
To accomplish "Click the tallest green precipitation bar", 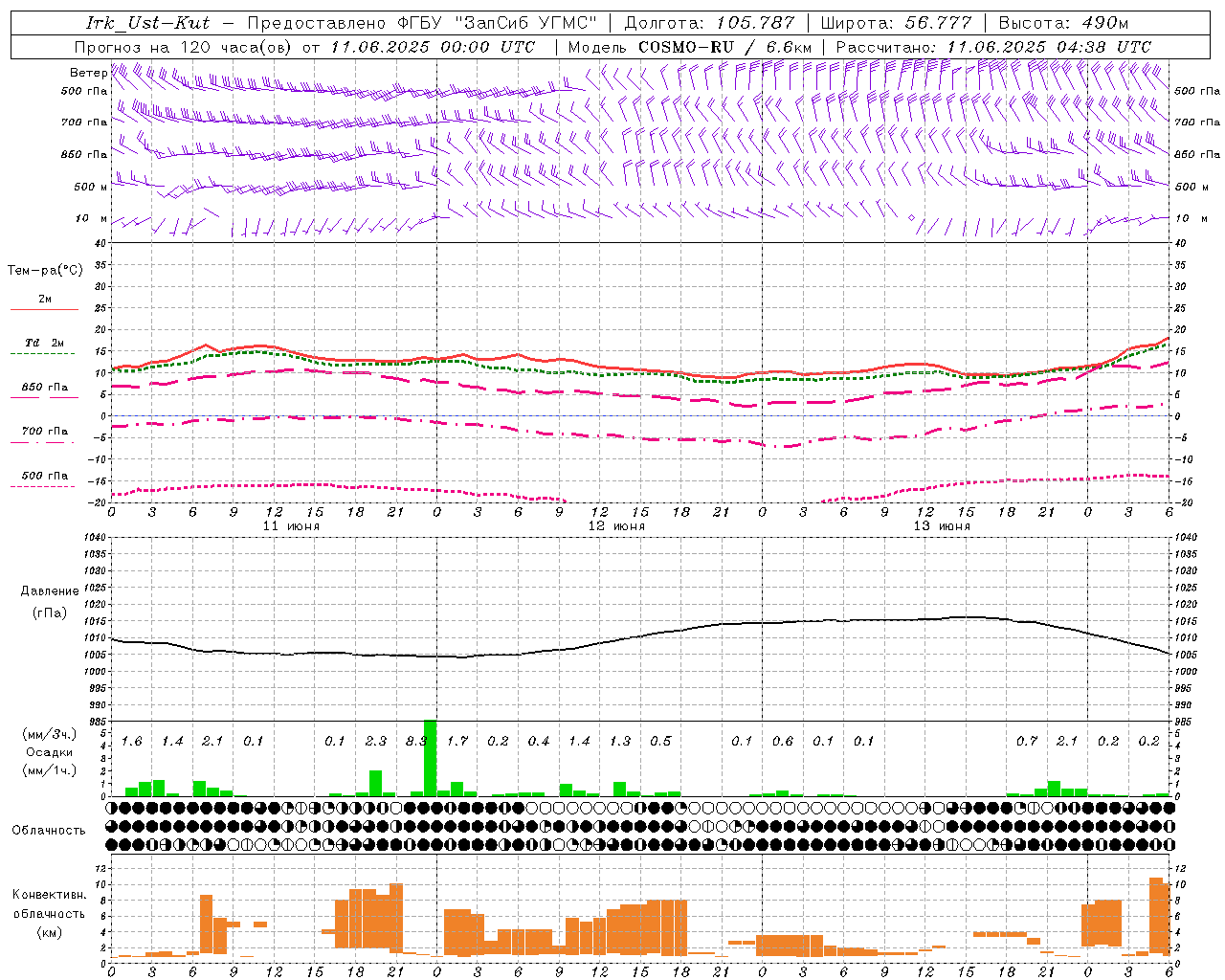I will coord(430,758).
